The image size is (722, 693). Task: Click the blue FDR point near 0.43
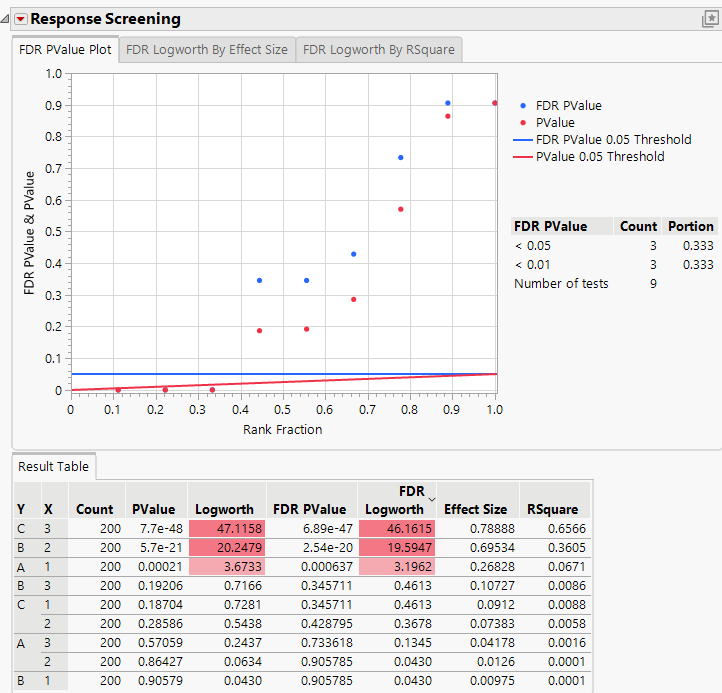354,254
